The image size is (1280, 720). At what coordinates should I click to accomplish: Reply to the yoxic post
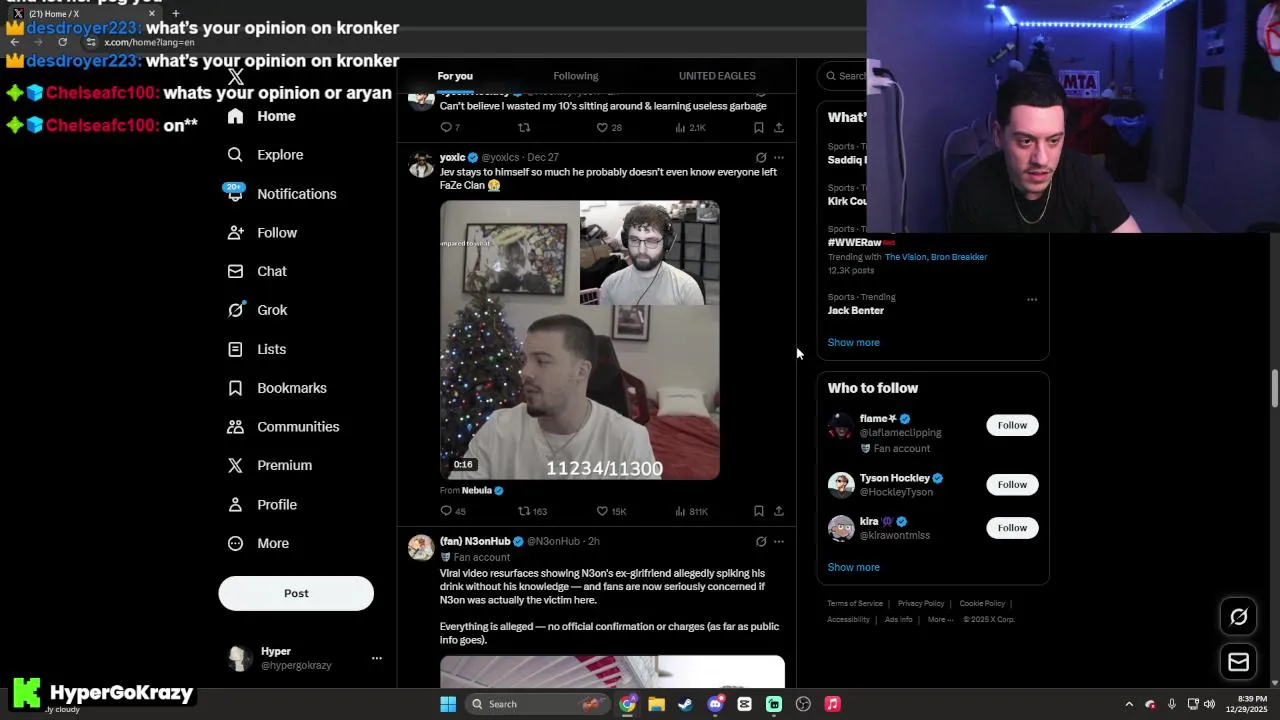coord(452,511)
